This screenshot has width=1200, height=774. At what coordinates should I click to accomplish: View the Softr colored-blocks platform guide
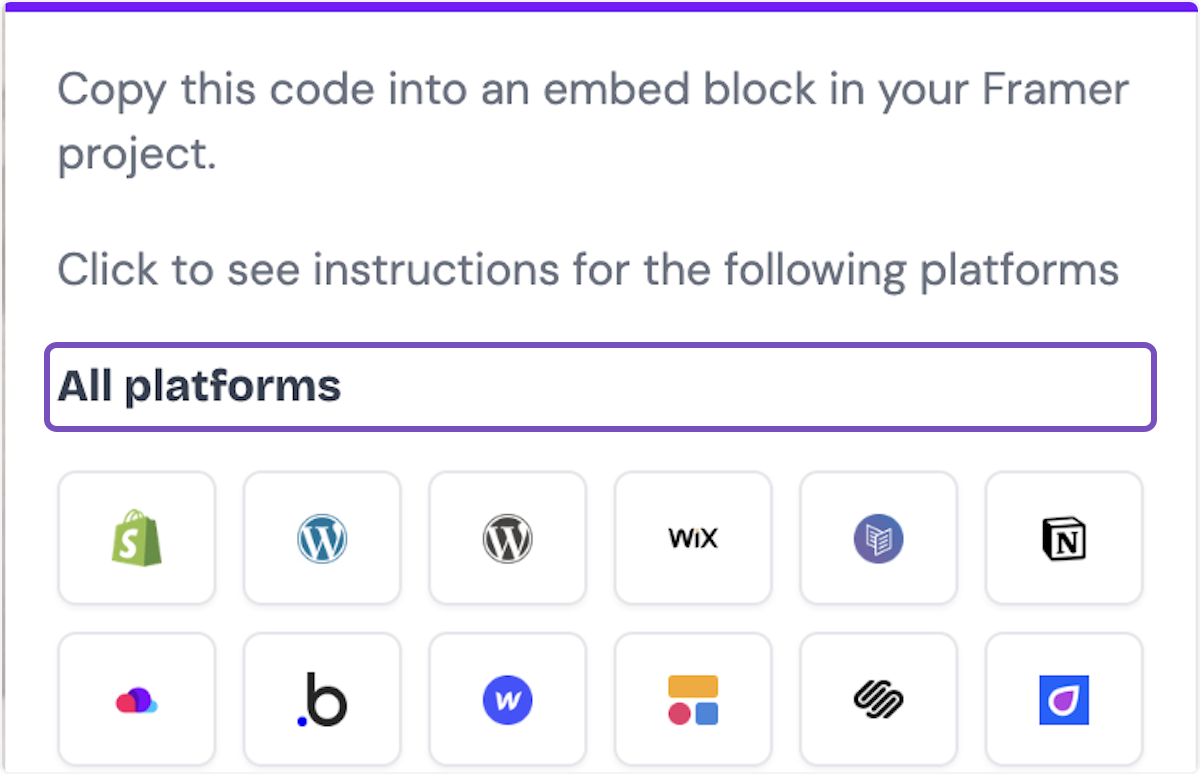pos(693,699)
